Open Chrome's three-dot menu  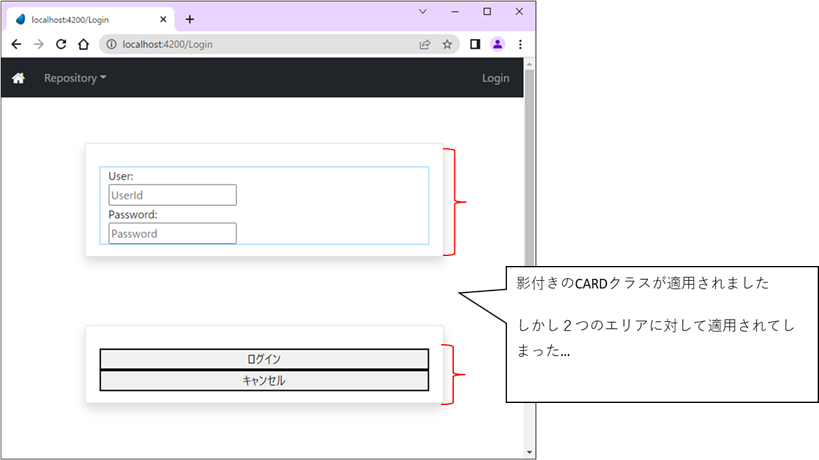point(520,44)
